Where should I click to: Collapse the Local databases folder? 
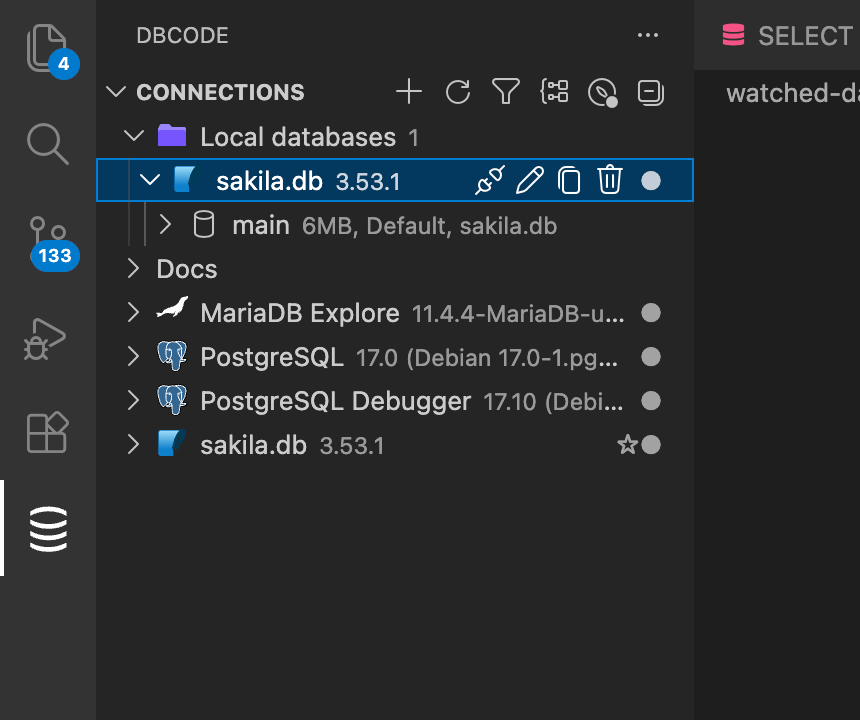pyautogui.click(x=134, y=135)
